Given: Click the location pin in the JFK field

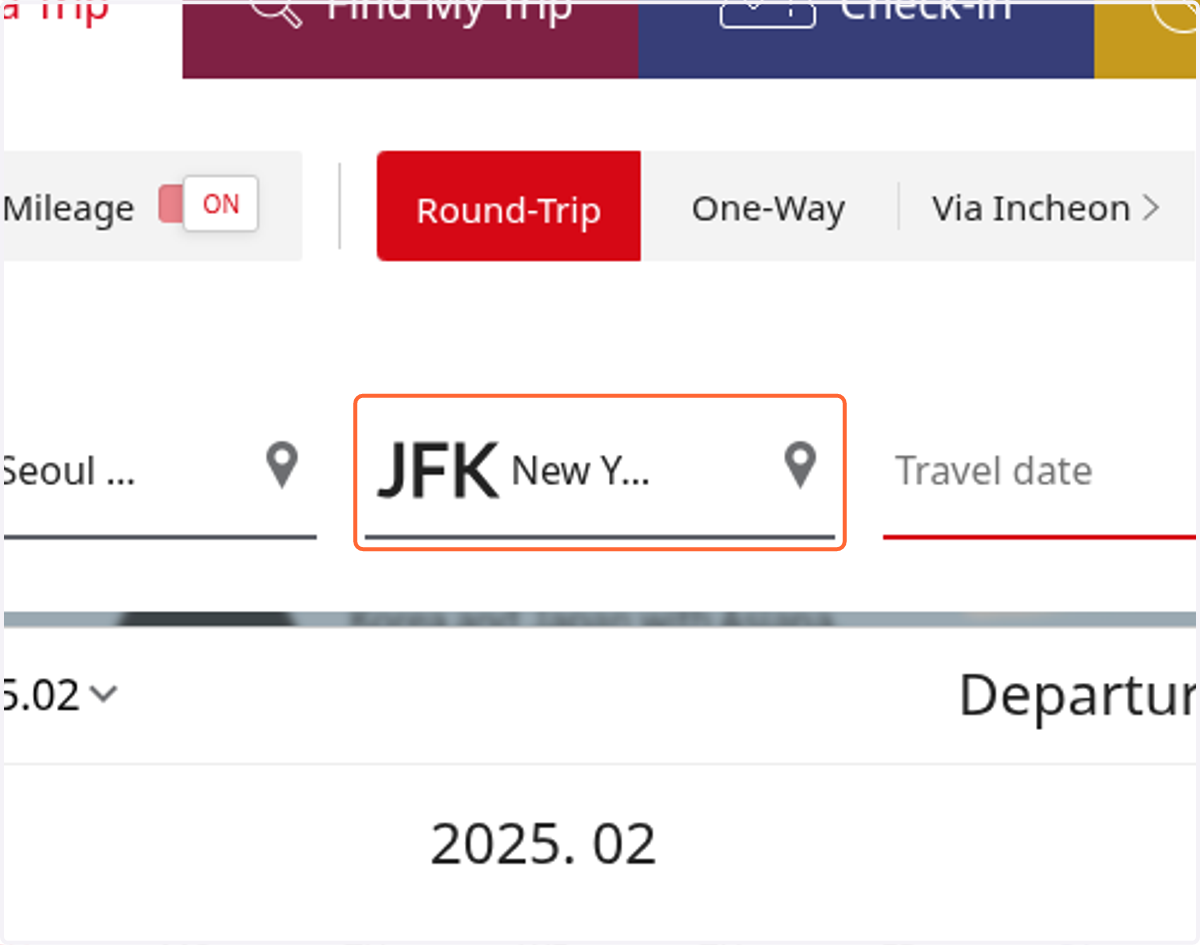Looking at the screenshot, I should pos(799,466).
